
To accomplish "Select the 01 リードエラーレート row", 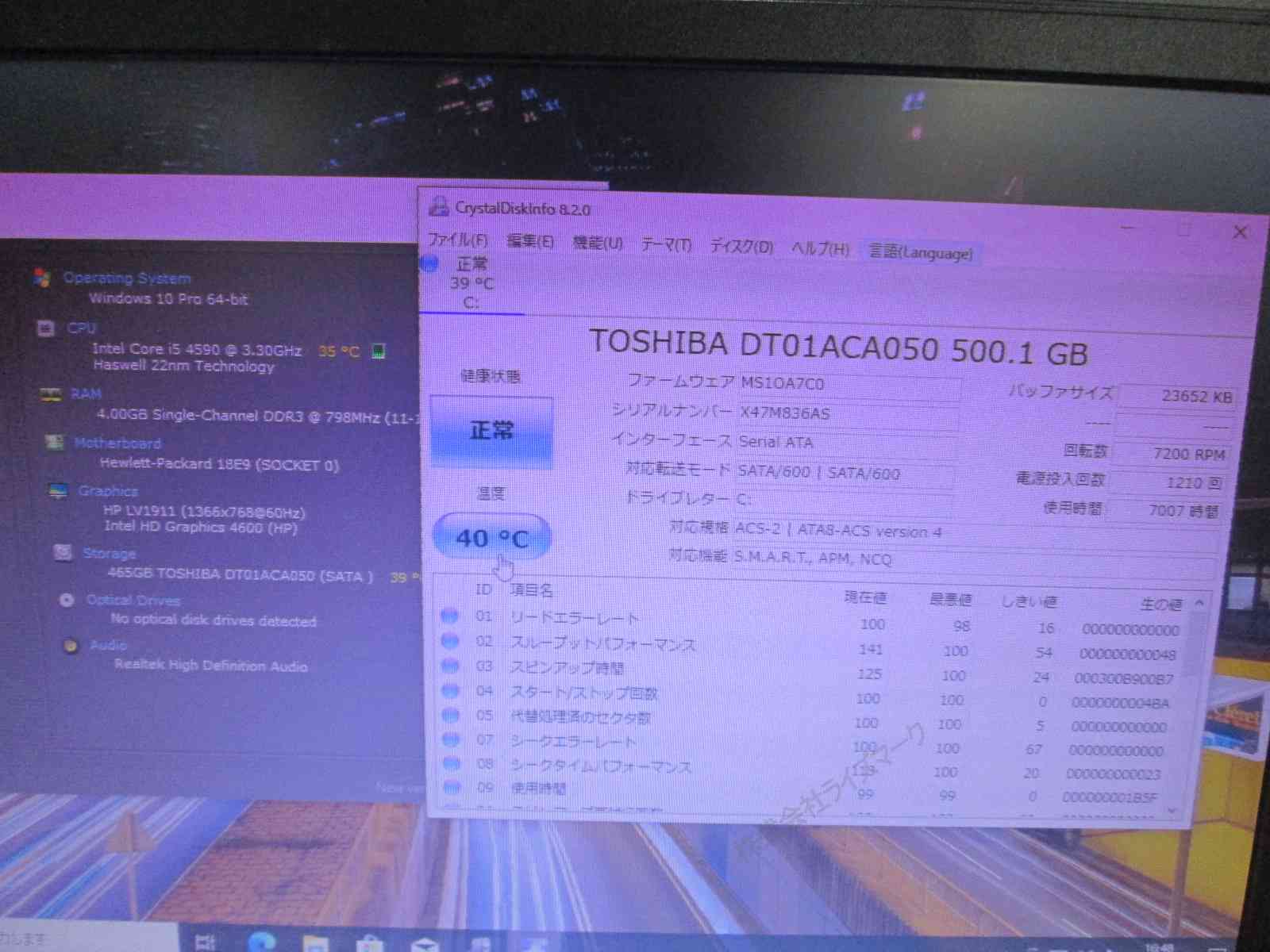I will click(x=574, y=618).
